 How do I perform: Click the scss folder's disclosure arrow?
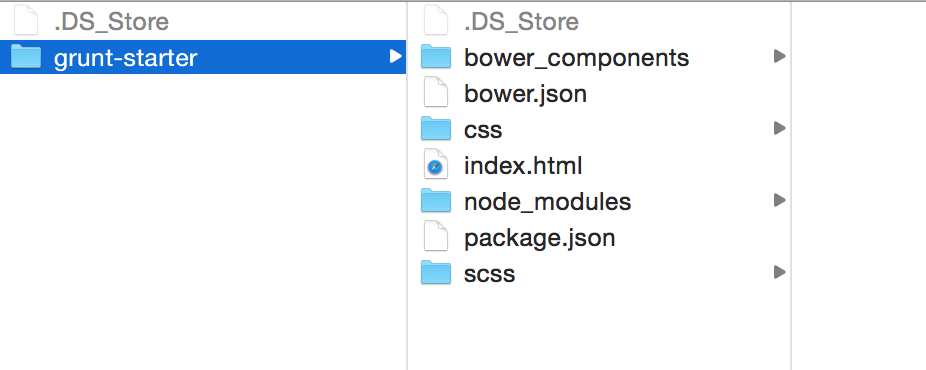click(x=780, y=273)
